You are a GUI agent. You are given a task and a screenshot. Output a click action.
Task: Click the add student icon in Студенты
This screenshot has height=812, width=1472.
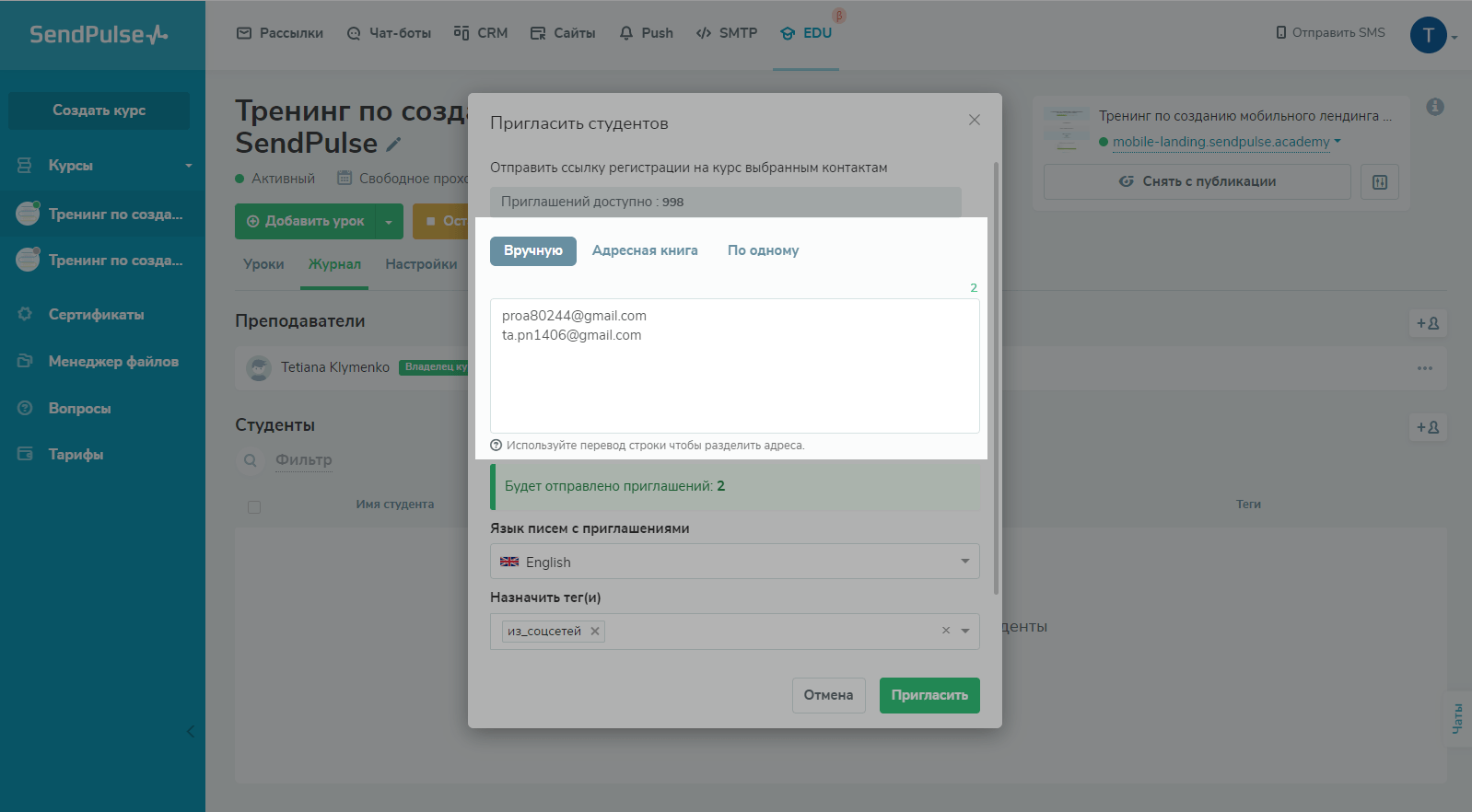(1428, 427)
